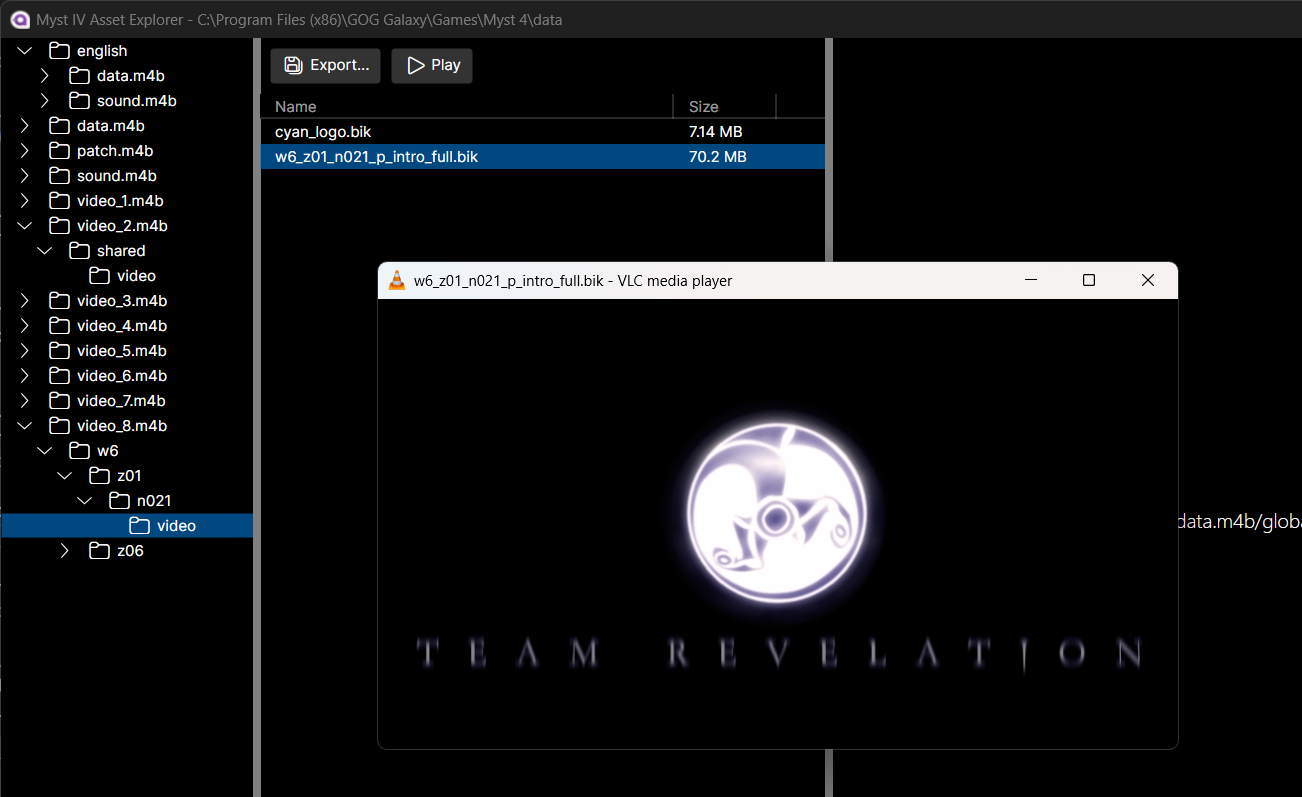Select the shared folder icon
The height and width of the screenshot is (797, 1302).
pyautogui.click(x=79, y=251)
